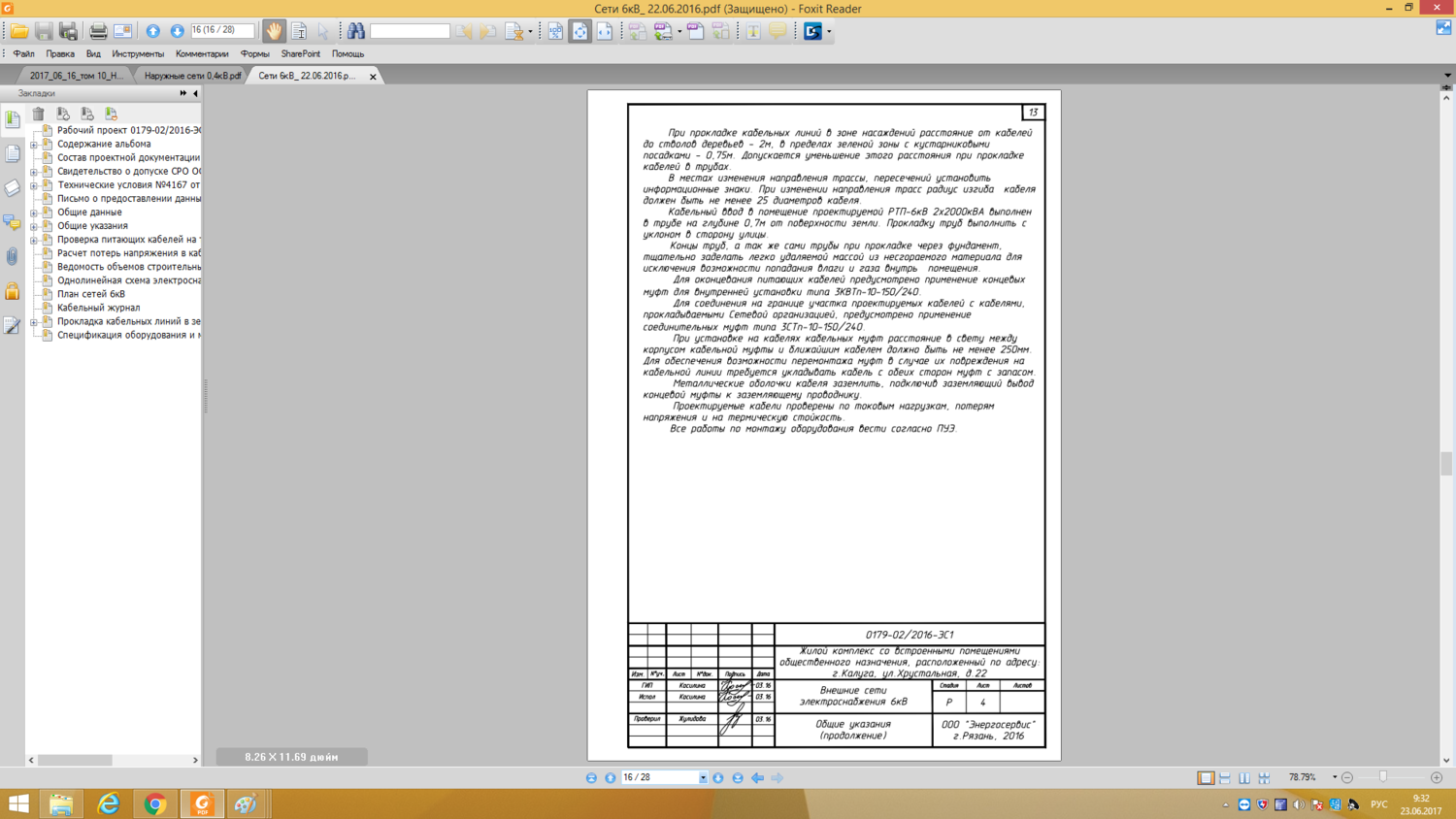Select the Hand tool
Image resolution: width=1456 pixels, height=819 pixels.
(275, 31)
